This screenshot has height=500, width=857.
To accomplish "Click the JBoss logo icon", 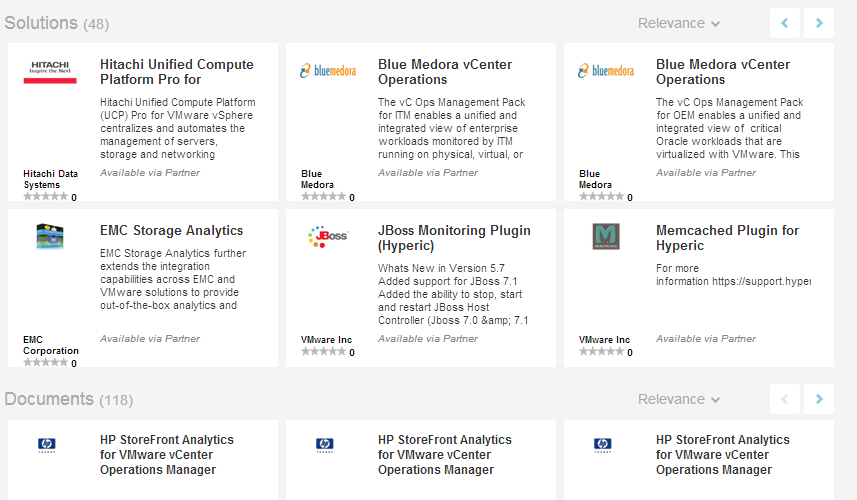I will [x=327, y=237].
